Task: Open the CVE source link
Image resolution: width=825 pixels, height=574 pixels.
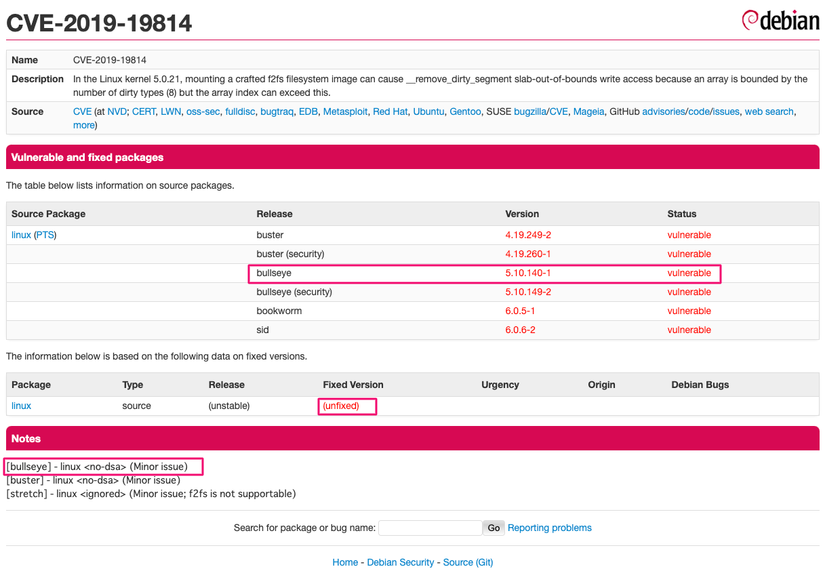Action: 82,112
